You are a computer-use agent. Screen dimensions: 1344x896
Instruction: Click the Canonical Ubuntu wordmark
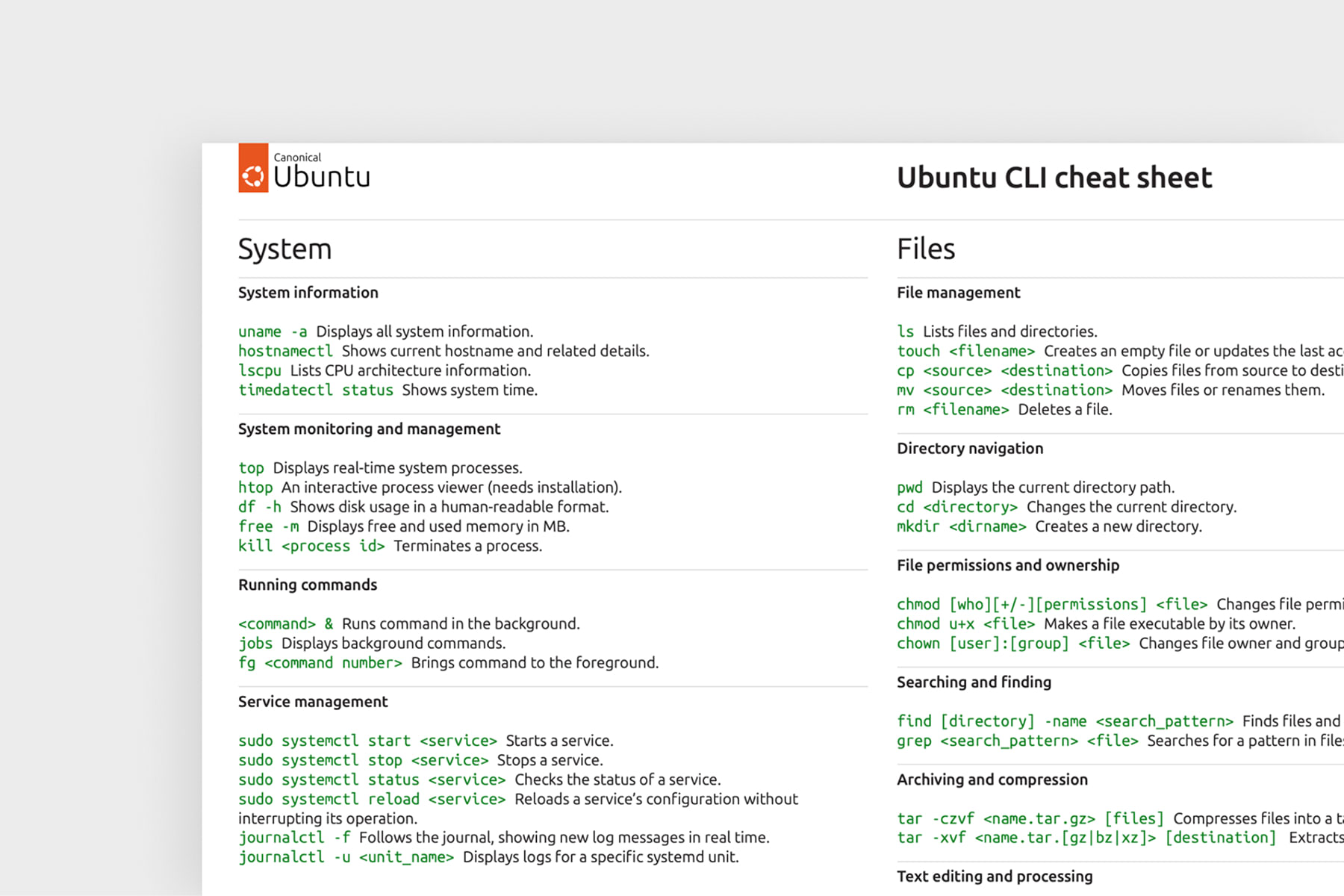click(321, 170)
